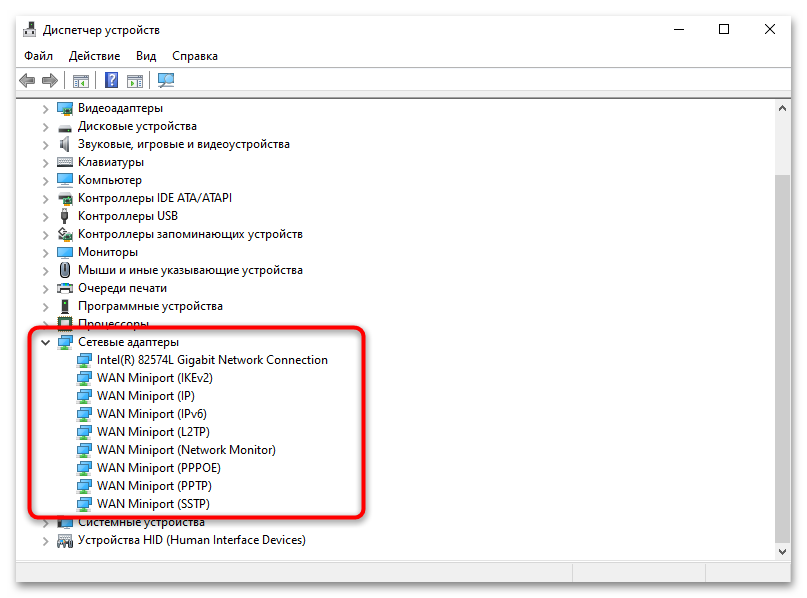Click the properties toolbar icon
The height and width of the screenshot is (598, 807).
(x=135, y=80)
